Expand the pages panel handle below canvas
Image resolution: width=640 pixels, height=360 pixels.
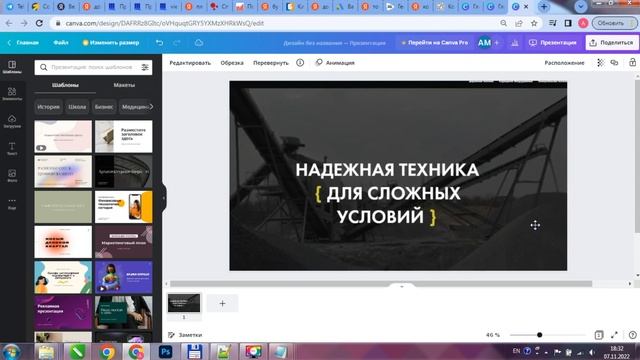pyautogui.click(x=402, y=286)
